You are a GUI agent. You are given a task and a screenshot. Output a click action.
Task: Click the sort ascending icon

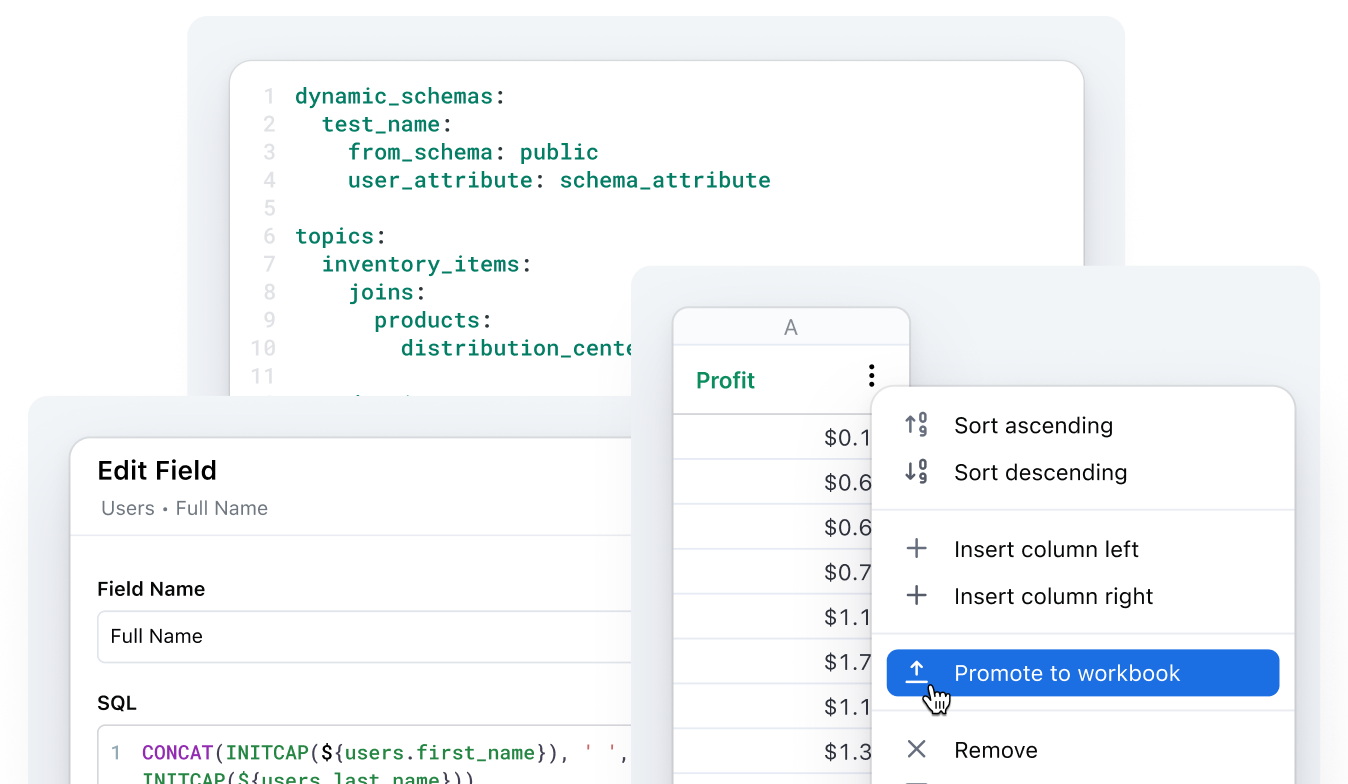point(916,424)
